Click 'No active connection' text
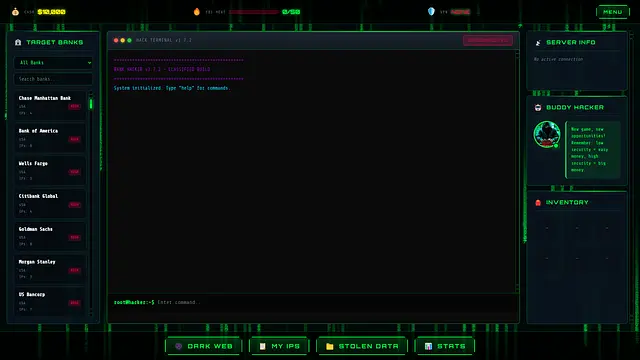The width and height of the screenshot is (640, 360). pos(558,59)
